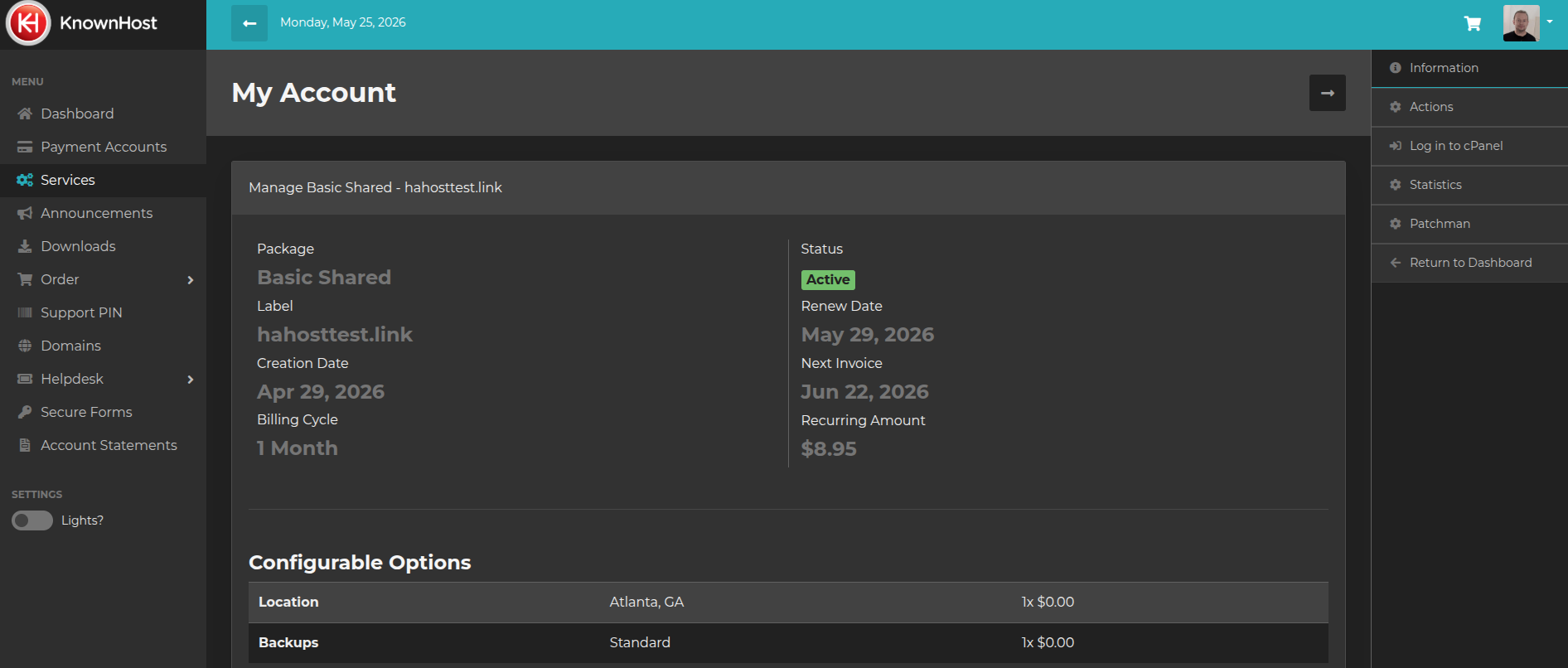The height and width of the screenshot is (668, 1568).
Task: Click the Support PIN barcode icon
Action: [x=25, y=312]
